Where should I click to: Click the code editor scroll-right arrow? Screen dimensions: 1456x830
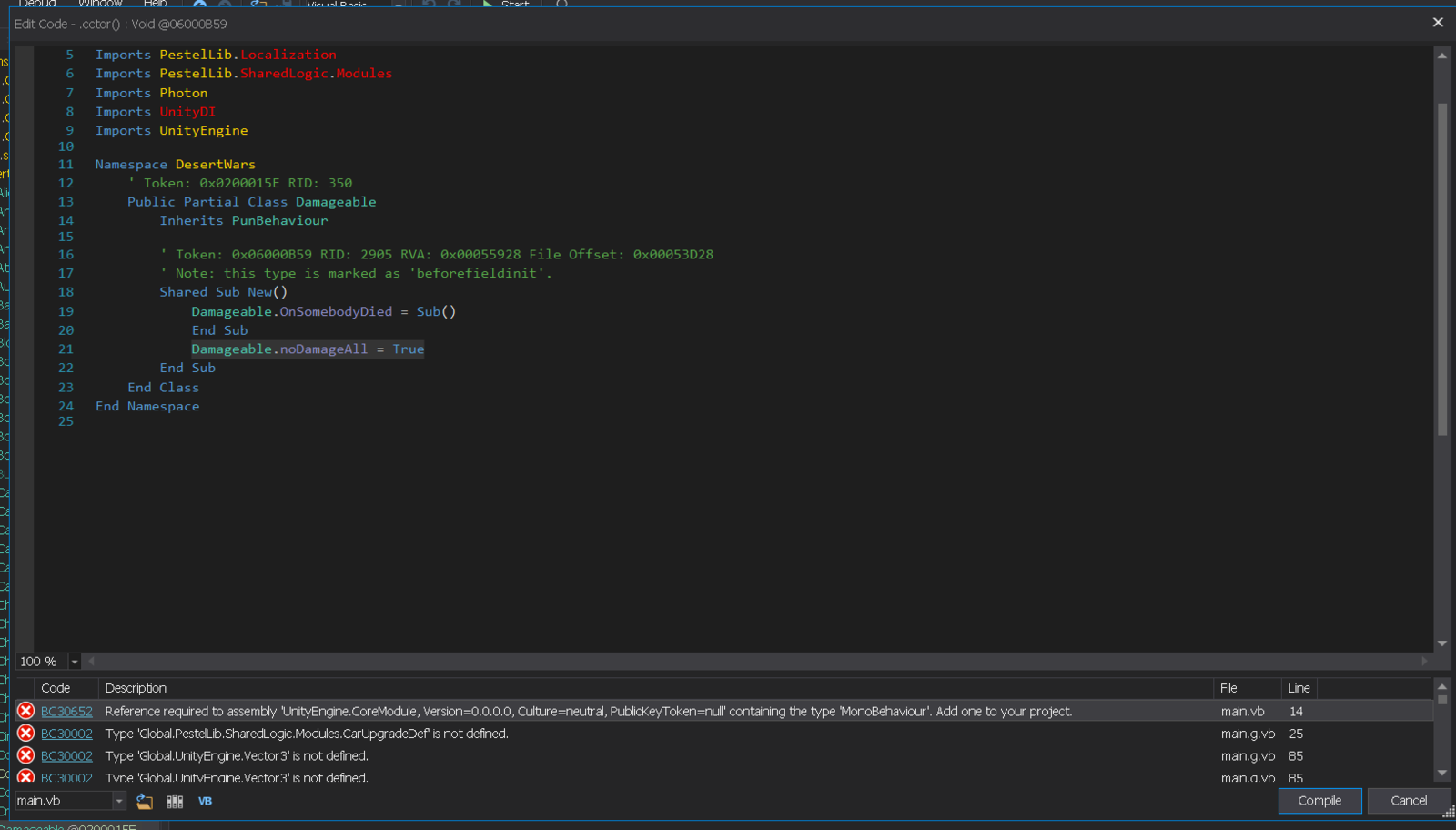[1424, 662]
